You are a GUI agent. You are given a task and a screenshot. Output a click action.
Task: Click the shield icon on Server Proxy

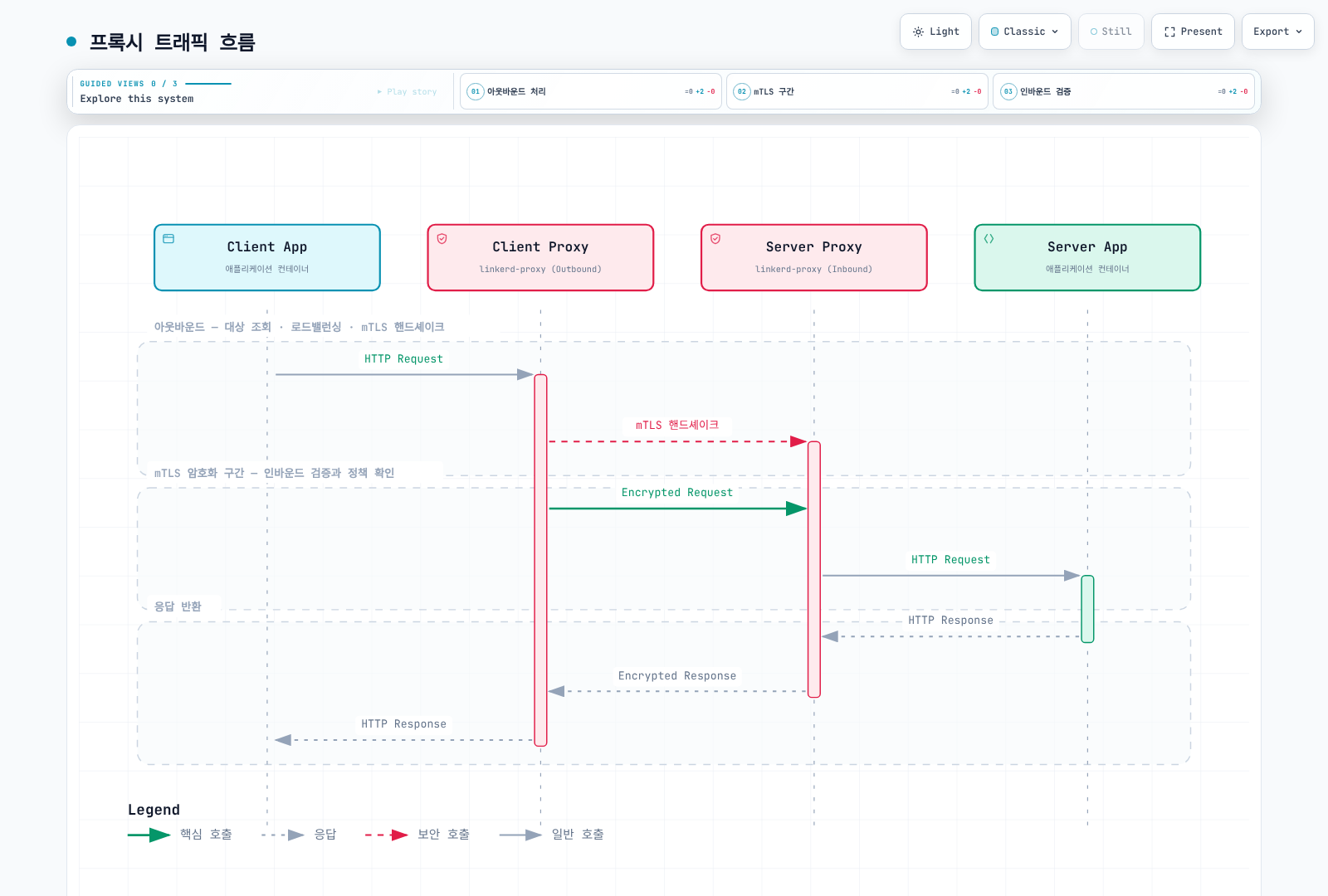point(715,239)
